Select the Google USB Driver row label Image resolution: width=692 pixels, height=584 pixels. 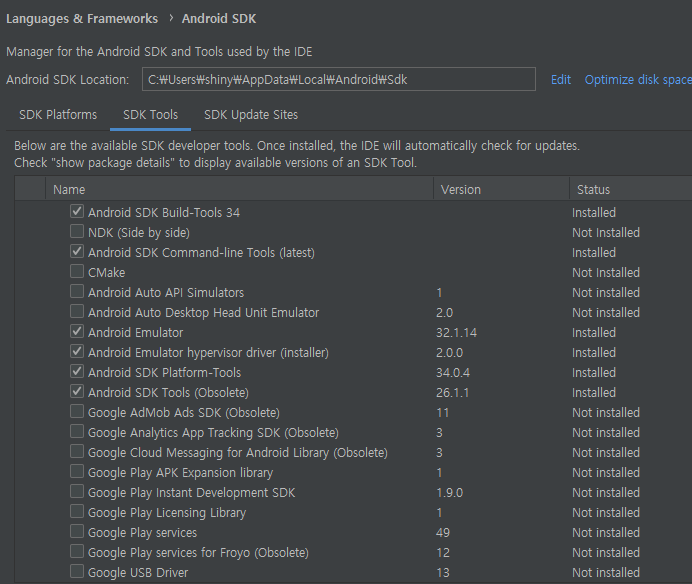tap(138, 573)
